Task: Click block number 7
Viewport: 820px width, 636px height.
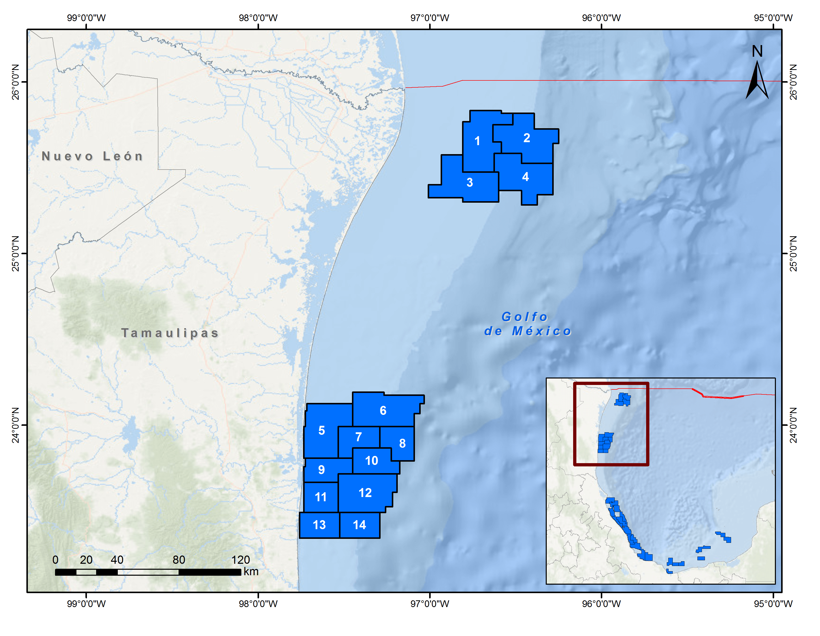Action: [x=358, y=437]
